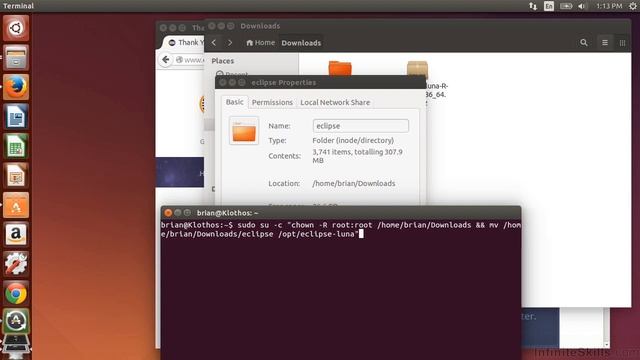Select the archive package file in Downloads

418,69
